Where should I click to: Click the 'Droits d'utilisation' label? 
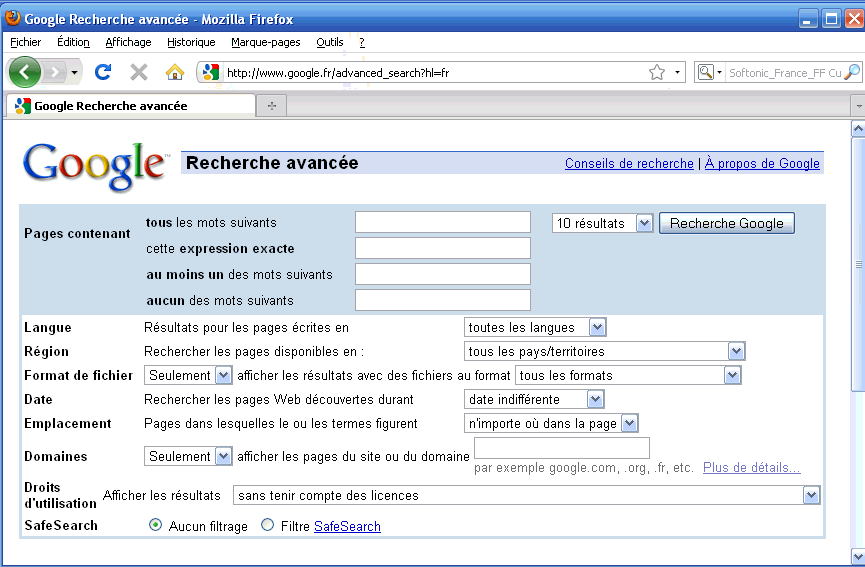60,495
